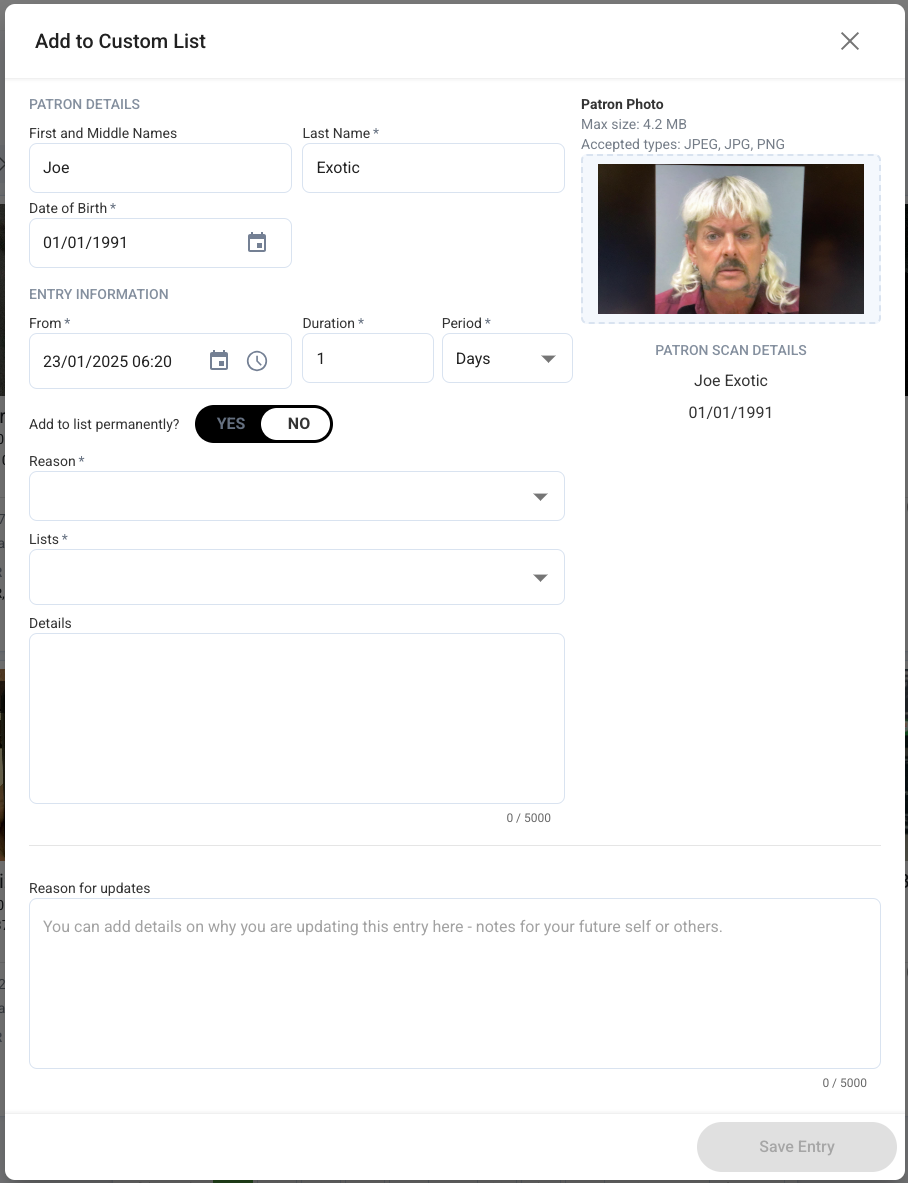Select the ENTRY INFORMATION section heading
This screenshot has height=1183, width=908.
(x=98, y=294)
